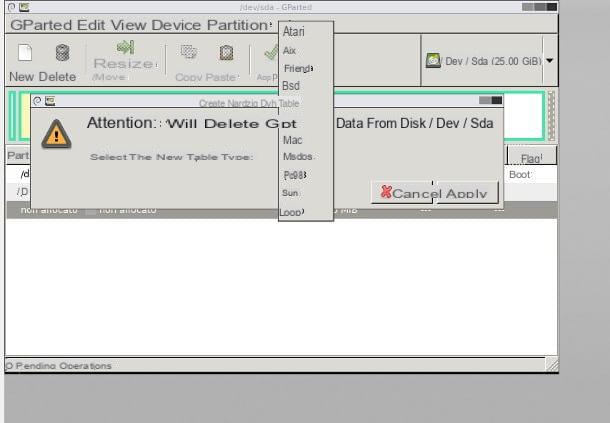Cancel the create partition table dialog
The height and width of the screenshot is (423, 610).
click(402, 192)
